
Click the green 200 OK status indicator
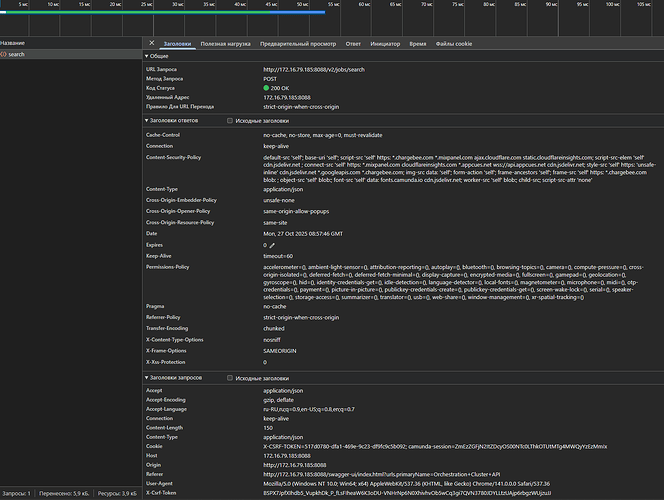click(267, 88)
